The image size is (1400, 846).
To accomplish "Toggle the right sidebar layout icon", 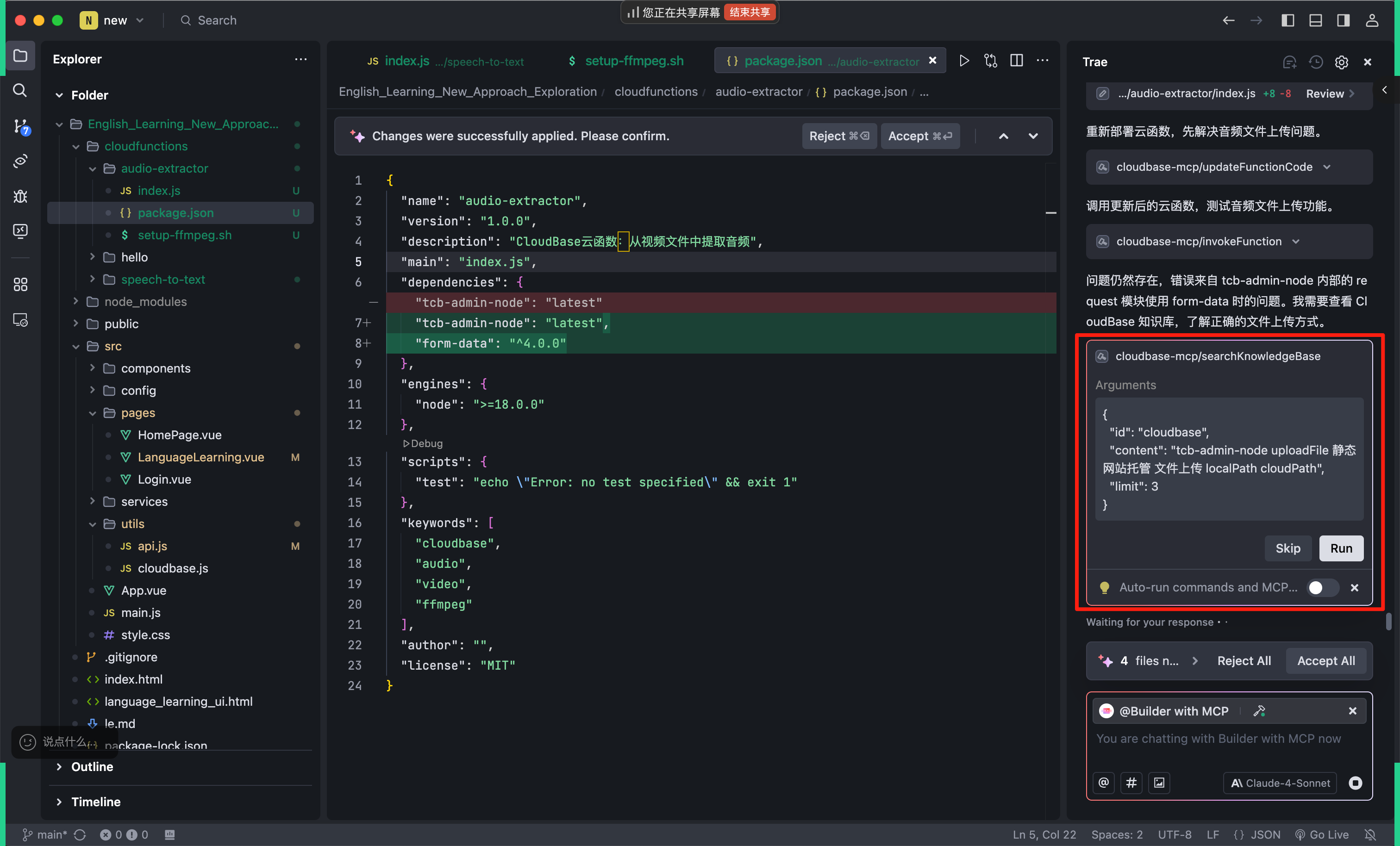I will click(x=1343, y=20).
